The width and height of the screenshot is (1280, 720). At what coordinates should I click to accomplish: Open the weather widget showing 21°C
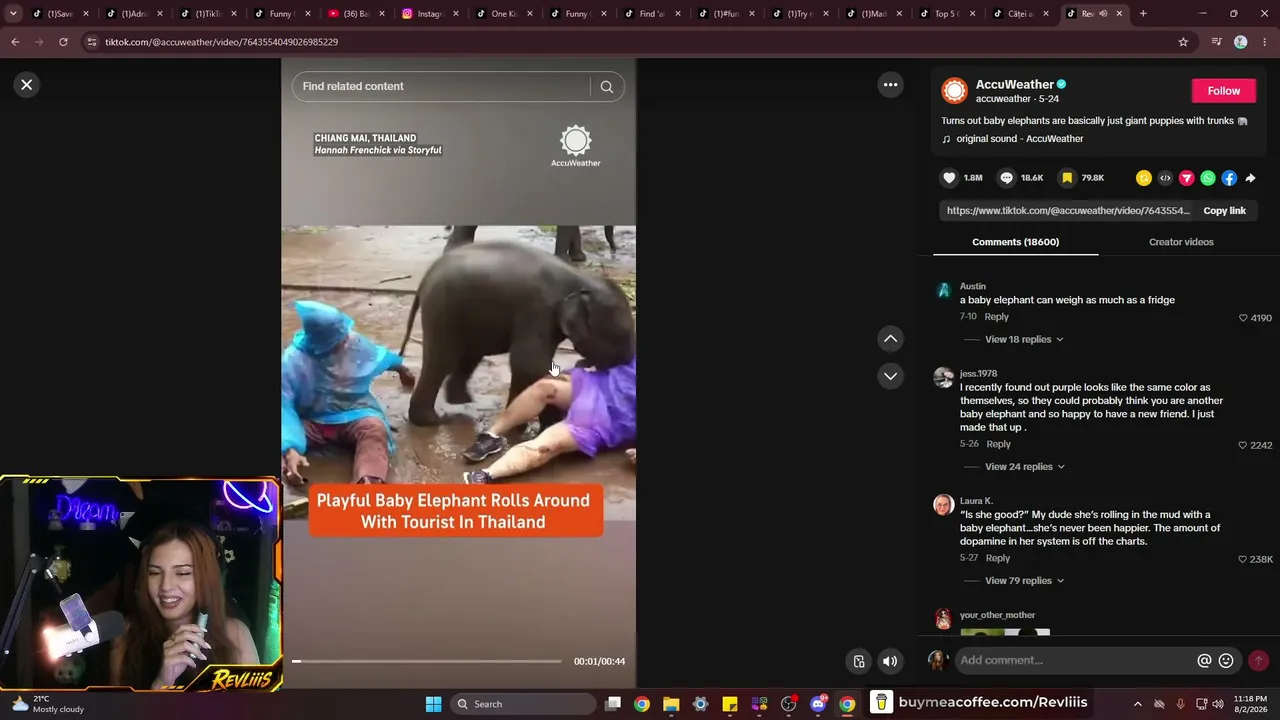47,704
